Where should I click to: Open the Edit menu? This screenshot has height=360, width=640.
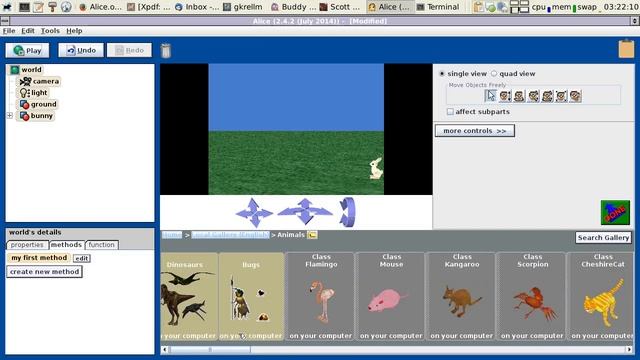[x=28, y=31]
